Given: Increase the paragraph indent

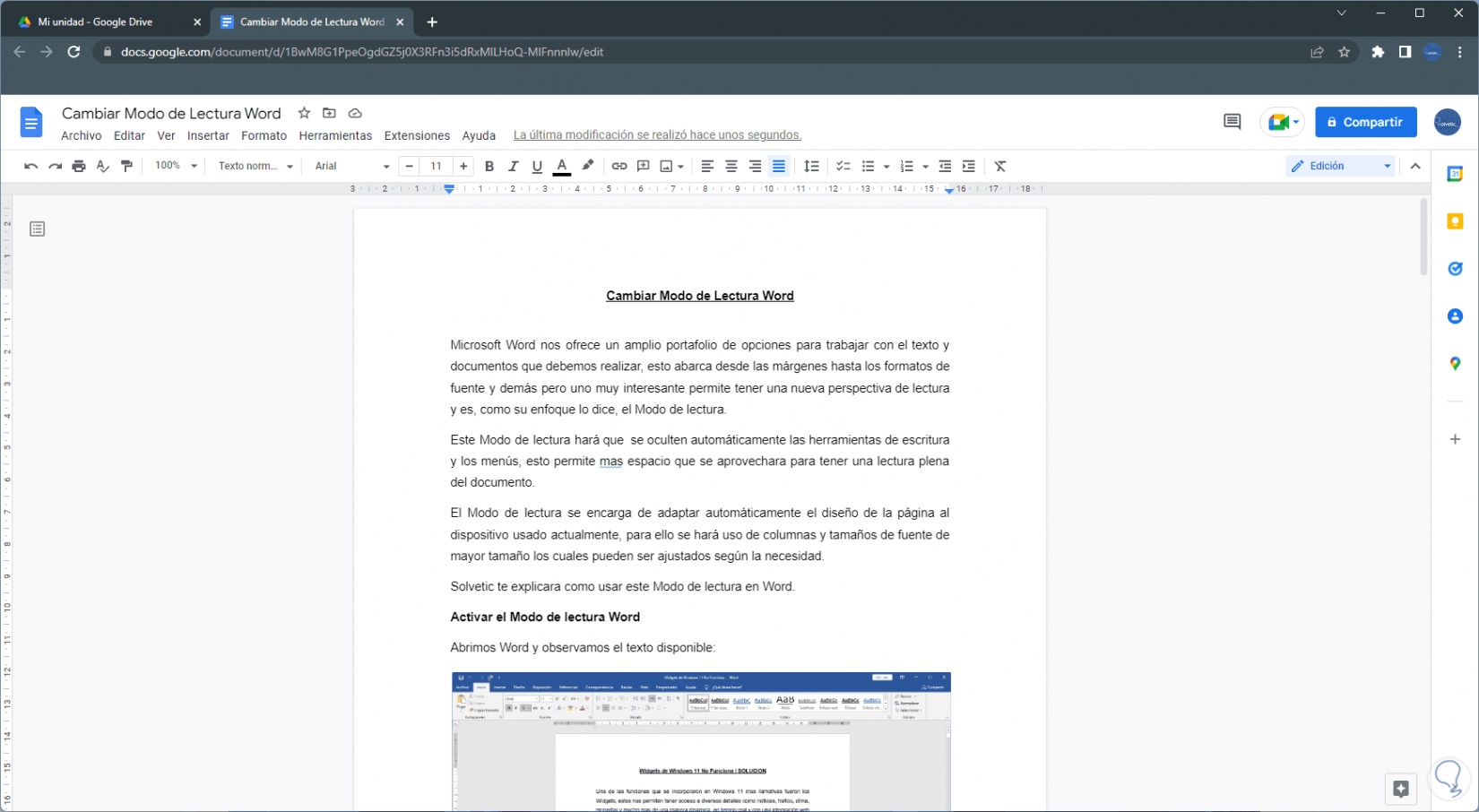Looking at the screenshot, I should (x=969, y=166).
